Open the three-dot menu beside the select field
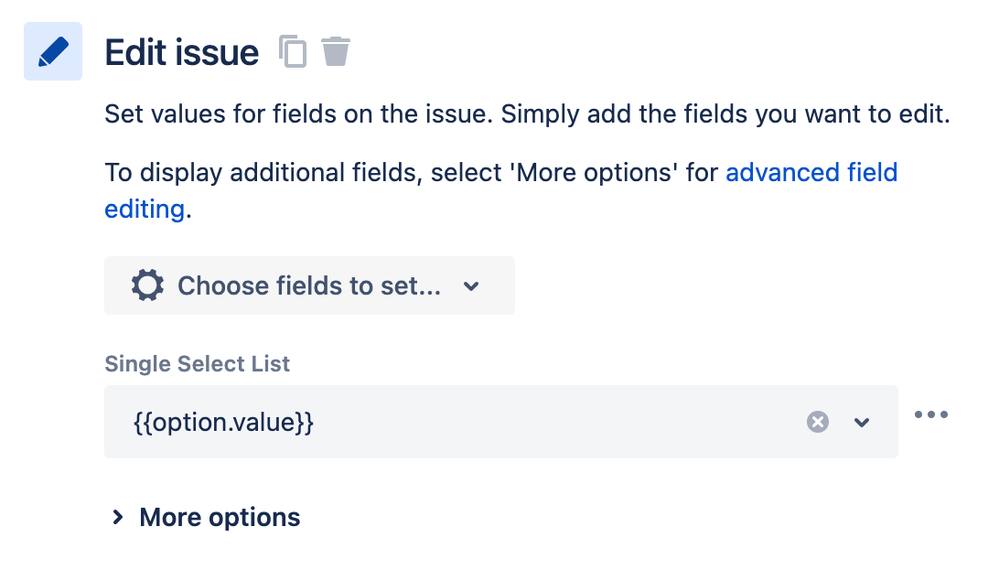 coord(931,415)
